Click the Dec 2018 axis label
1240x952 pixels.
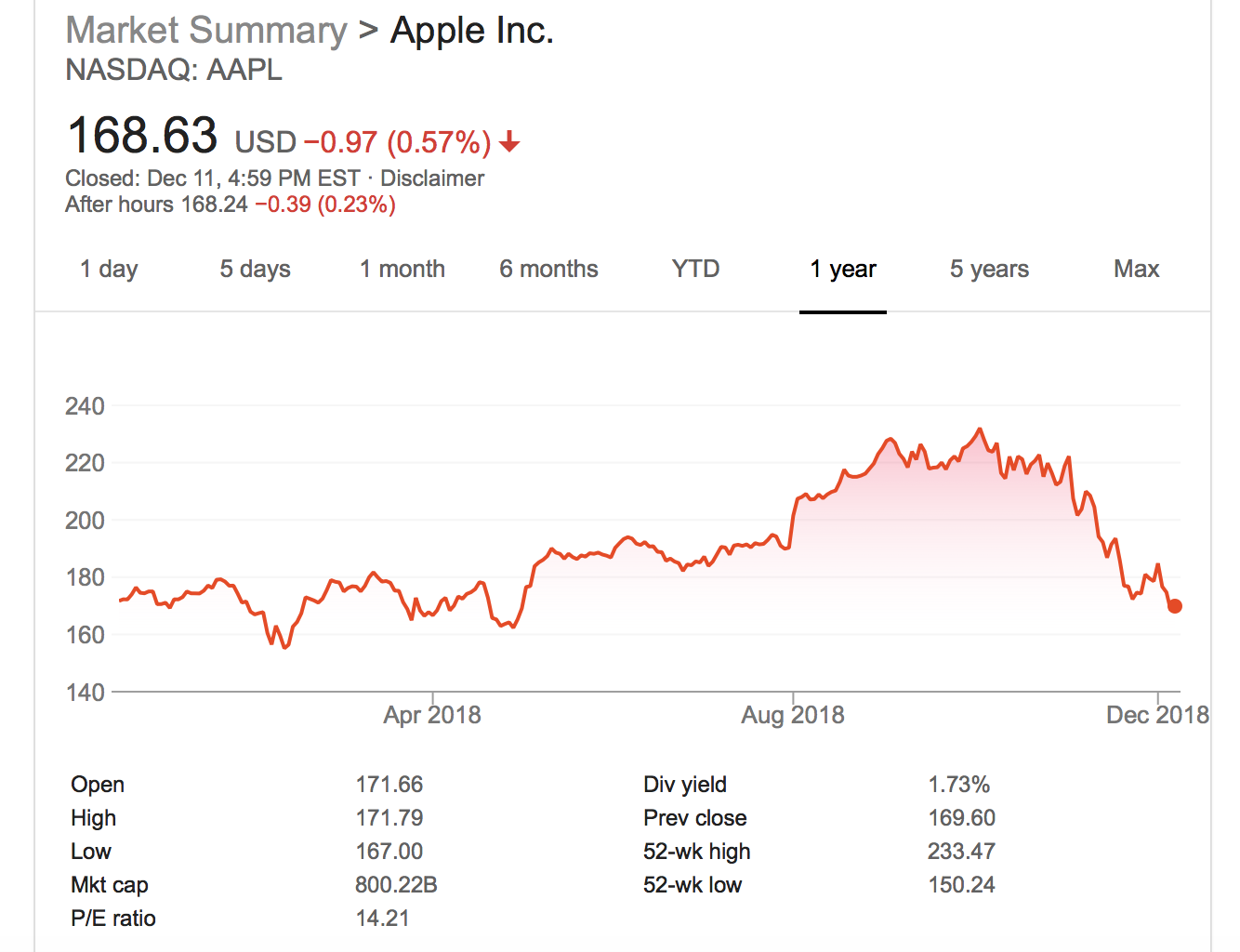point(1157,715)
